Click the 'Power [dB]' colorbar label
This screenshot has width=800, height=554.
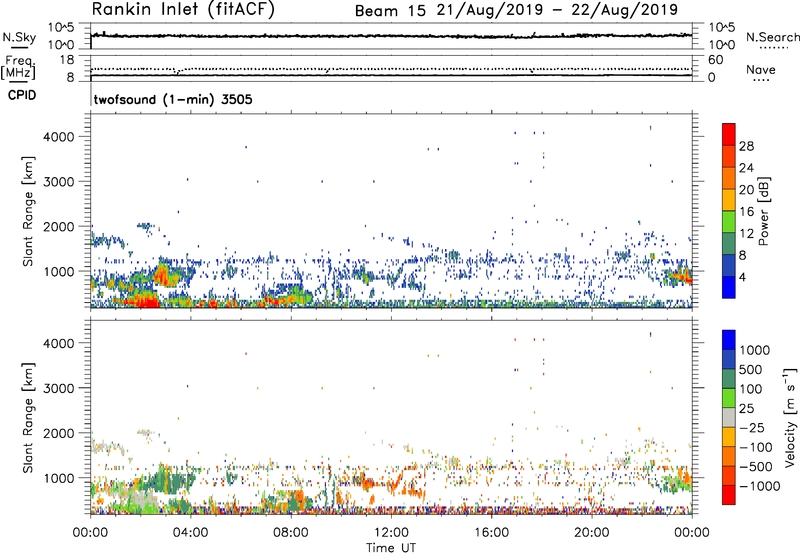coord(764,211)
